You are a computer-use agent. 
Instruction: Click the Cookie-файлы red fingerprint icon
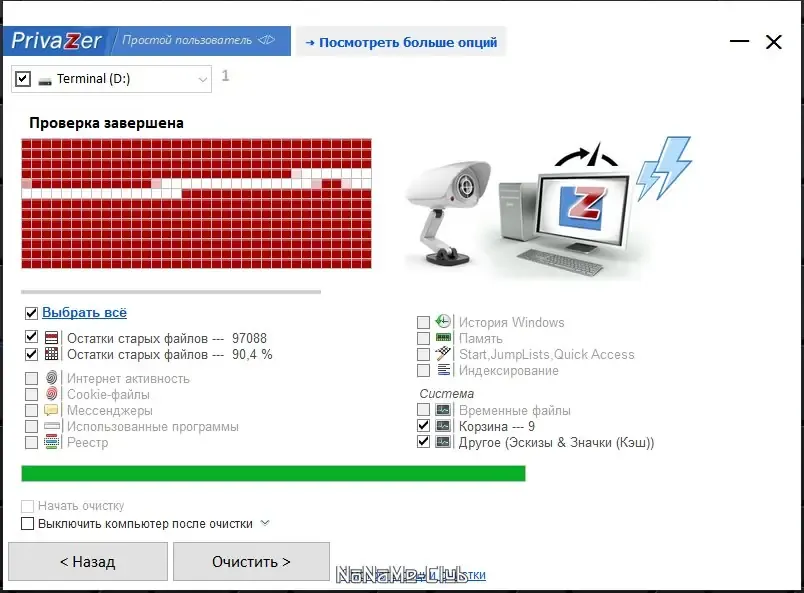51,393
